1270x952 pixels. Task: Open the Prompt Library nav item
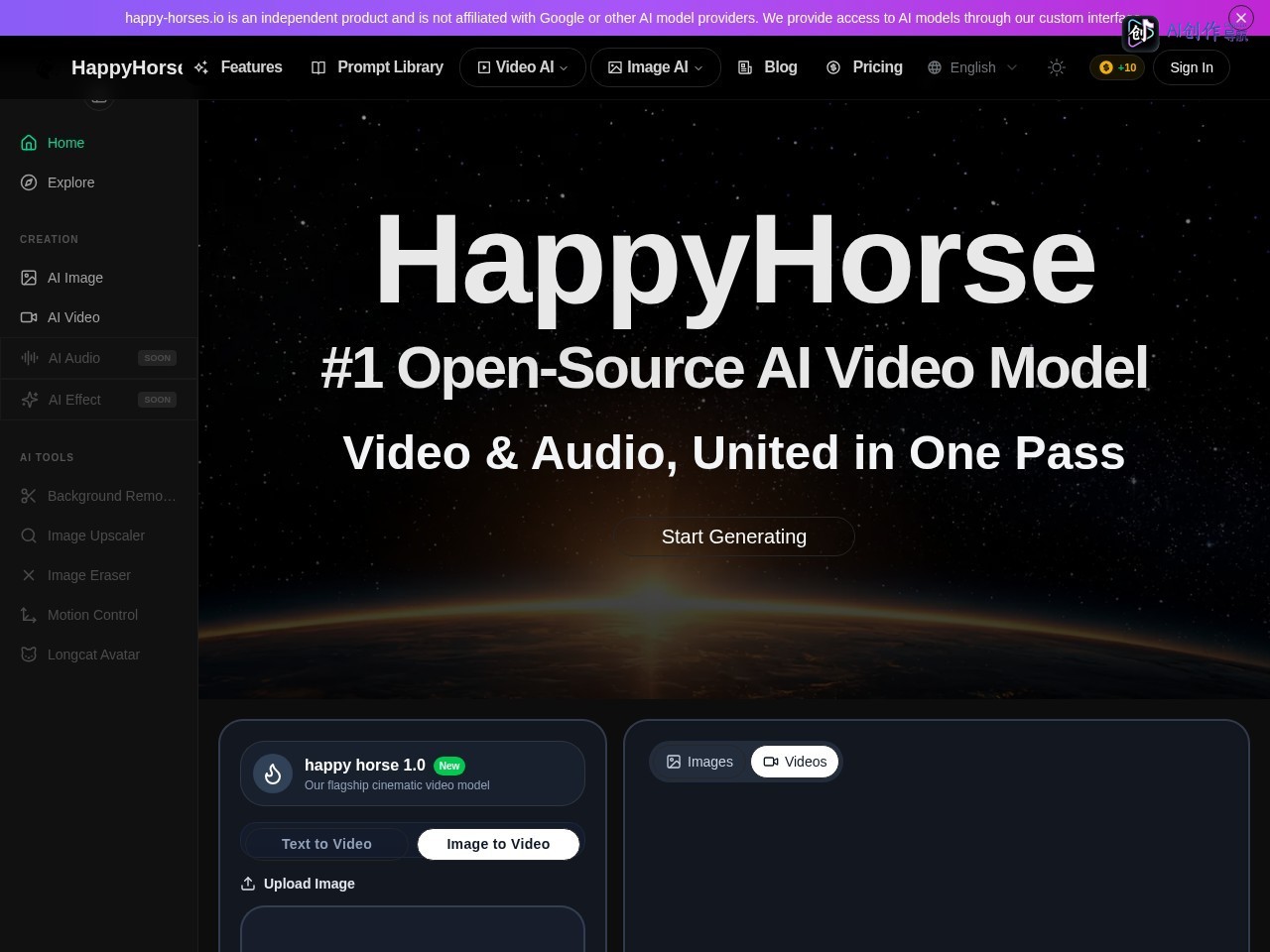click(377, 67)
